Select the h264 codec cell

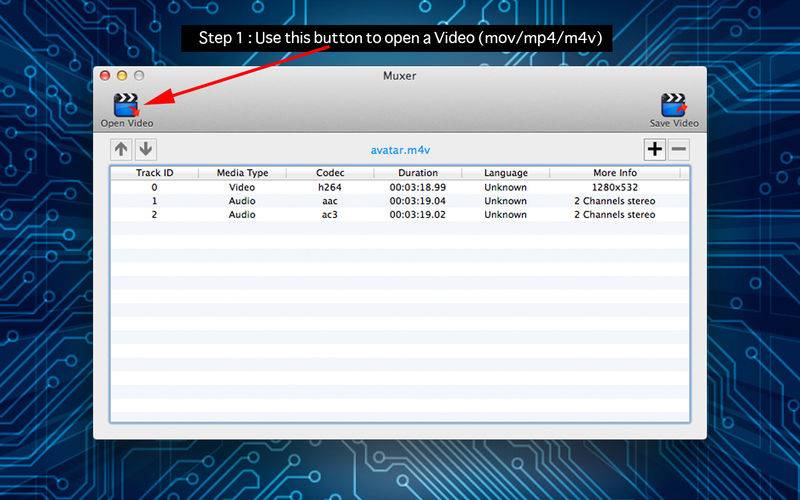click(x=330, y=187)
